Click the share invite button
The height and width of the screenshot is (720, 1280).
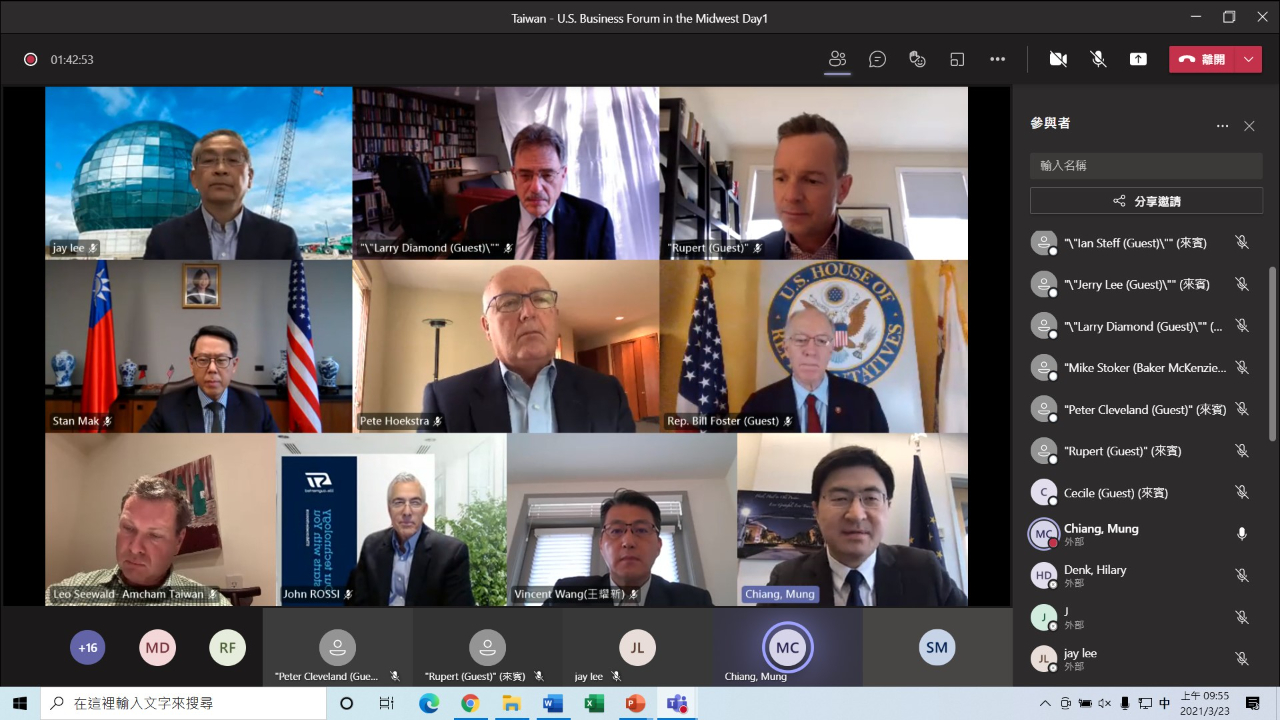tap(1146, 201)
